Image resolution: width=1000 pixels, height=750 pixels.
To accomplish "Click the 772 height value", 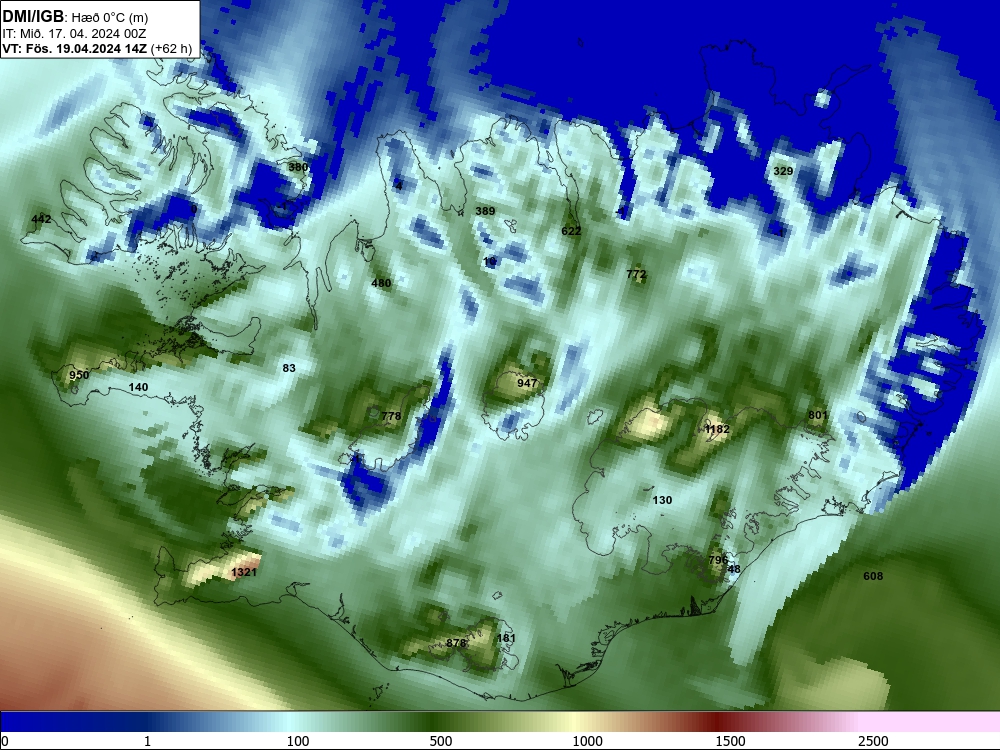I will tap(636, 274).
